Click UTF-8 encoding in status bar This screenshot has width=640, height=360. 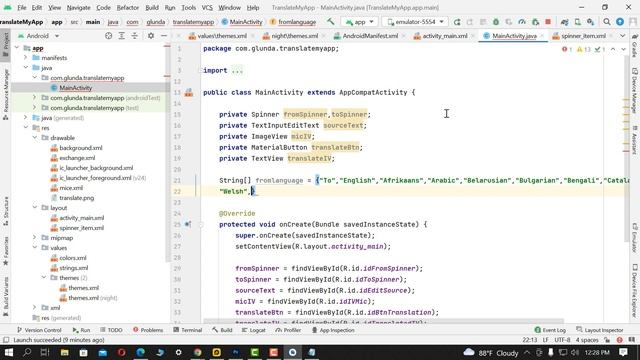pyautogui.click(x=562, y=340)
